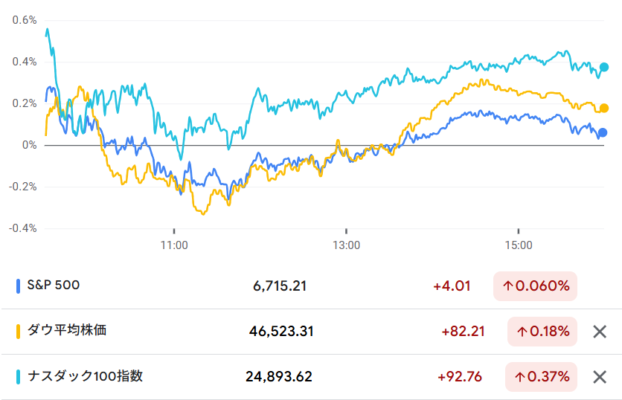Click the Dow up 0.18% badge

pyautogui.click(x=541, y=331)
